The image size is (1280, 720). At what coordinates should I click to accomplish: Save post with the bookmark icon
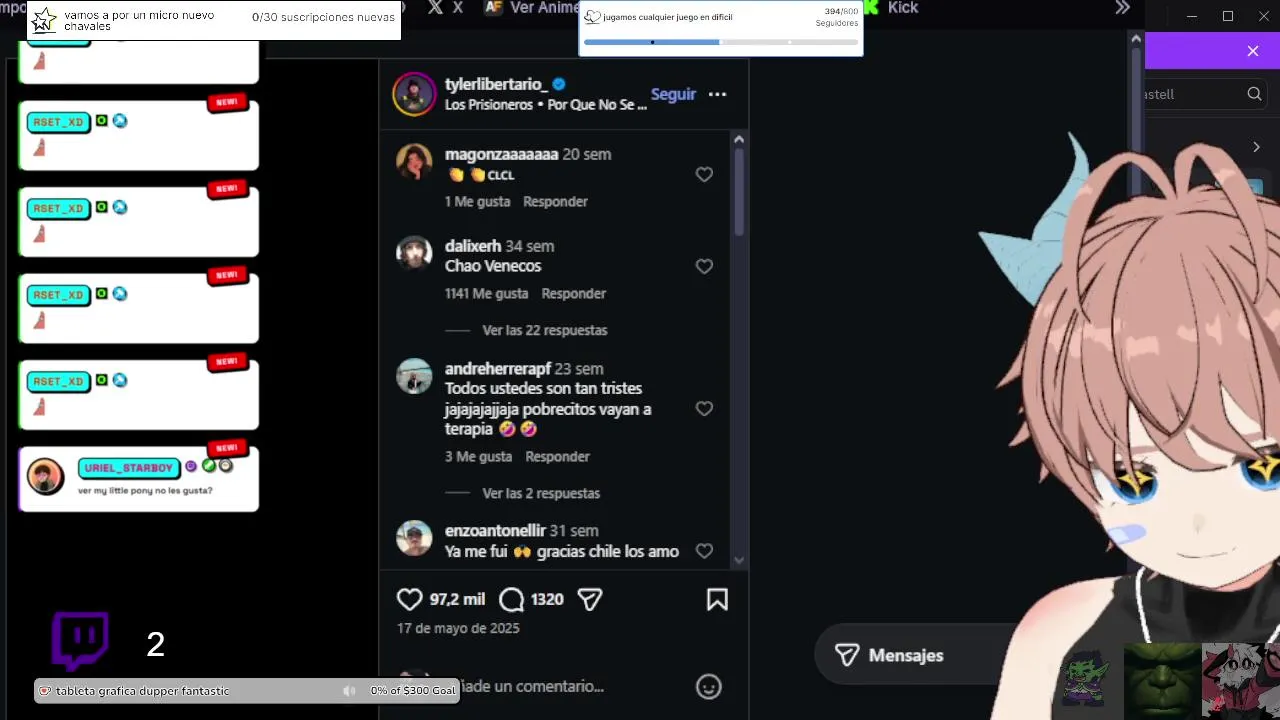pyautogui.click(x=717, y=600)
